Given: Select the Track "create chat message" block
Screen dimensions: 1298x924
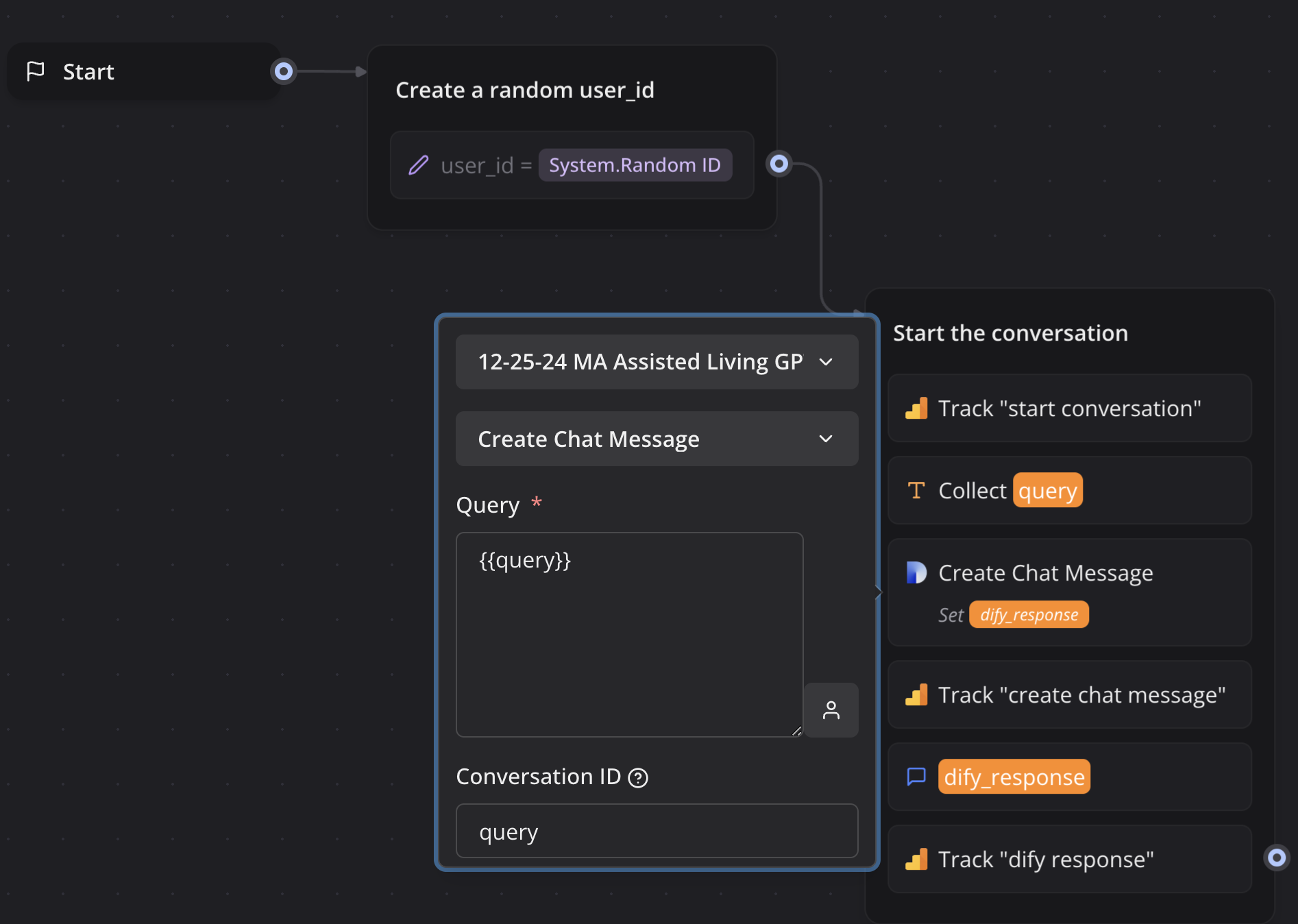Looking at the screenshot, I should point(1069,695).
